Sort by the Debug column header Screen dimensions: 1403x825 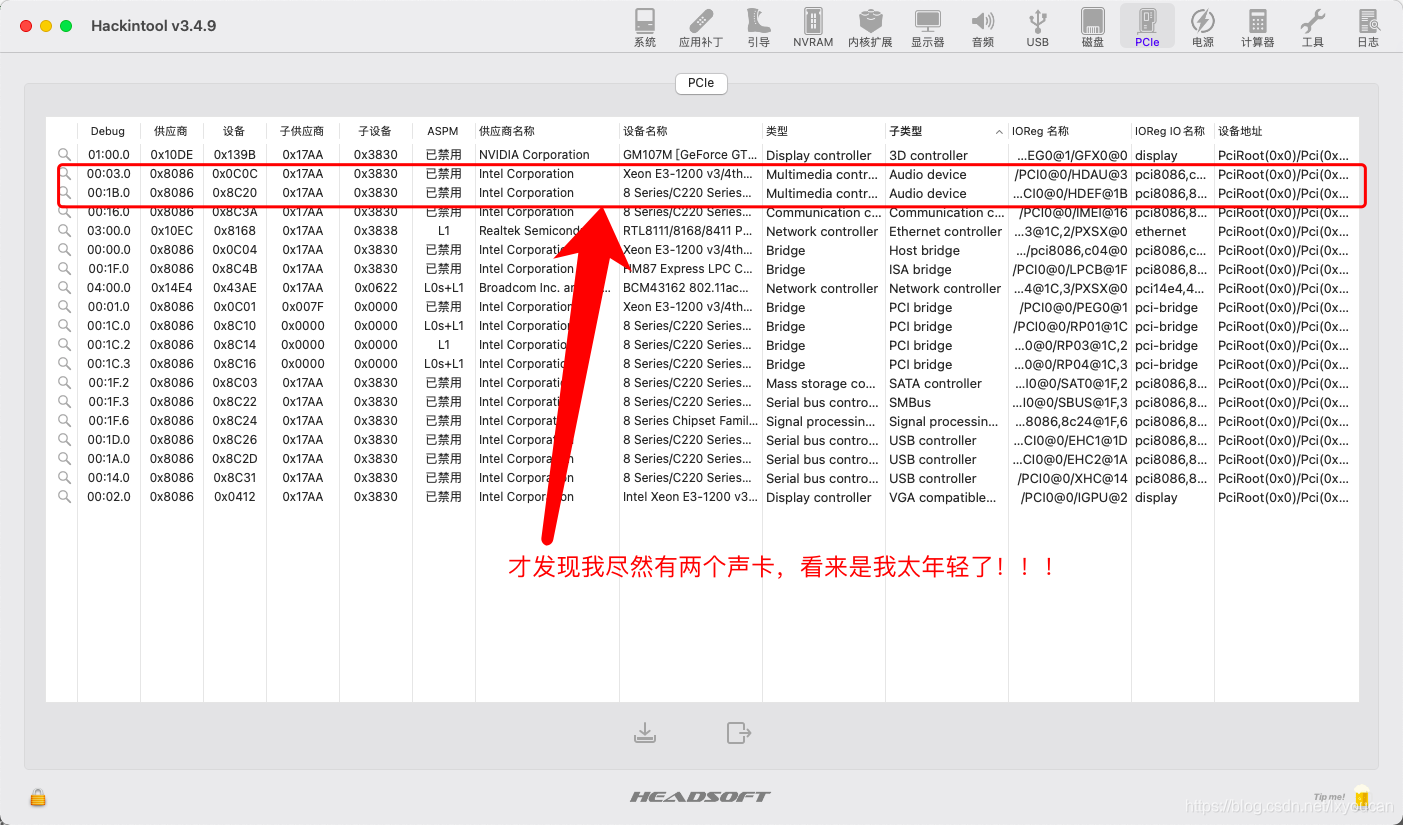(x=108, y=131)
